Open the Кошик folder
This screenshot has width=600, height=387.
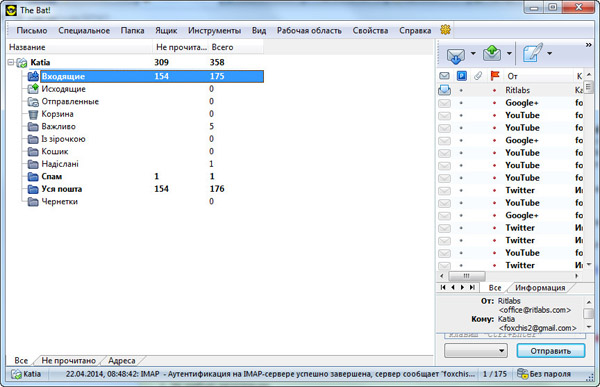coord(55,152)
